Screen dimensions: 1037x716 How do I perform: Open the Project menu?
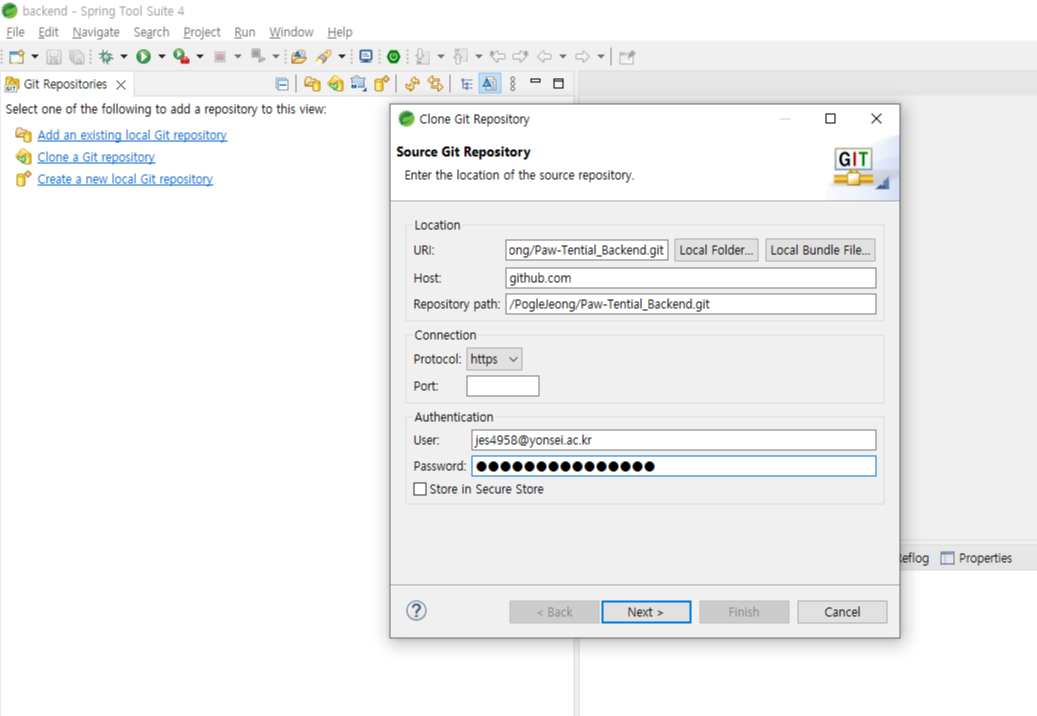202,32
